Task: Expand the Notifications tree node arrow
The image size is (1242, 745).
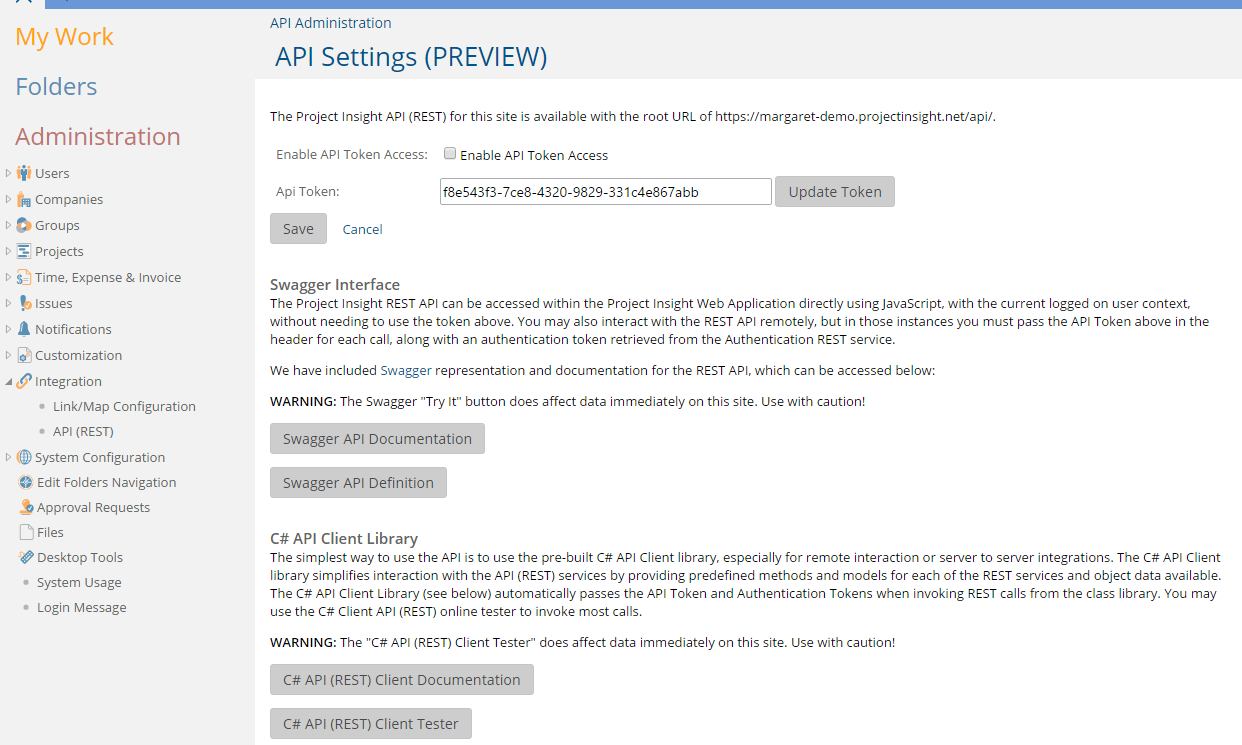Action: 8,329
